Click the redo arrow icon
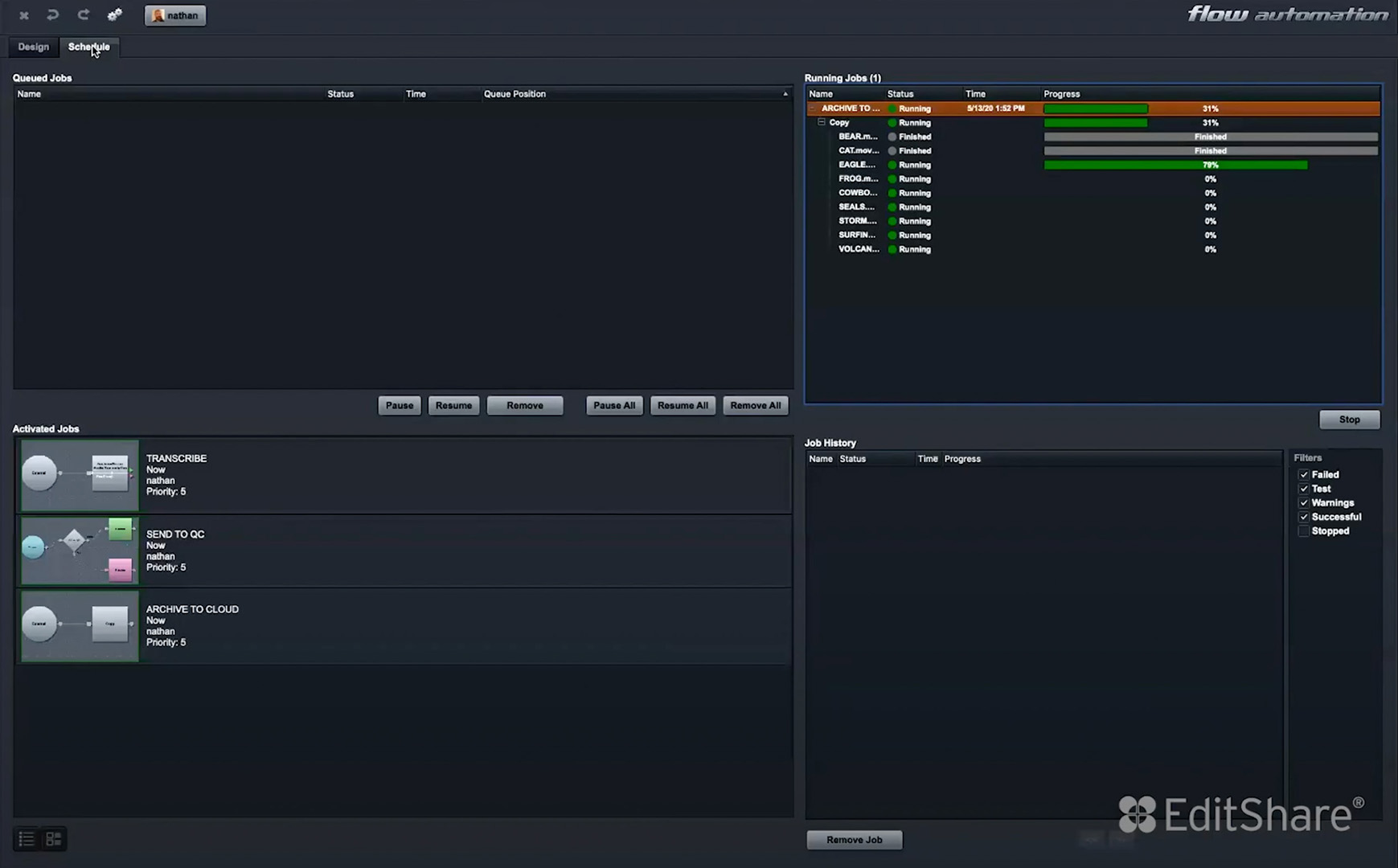The image size is (1398, 868). point(84,15)
